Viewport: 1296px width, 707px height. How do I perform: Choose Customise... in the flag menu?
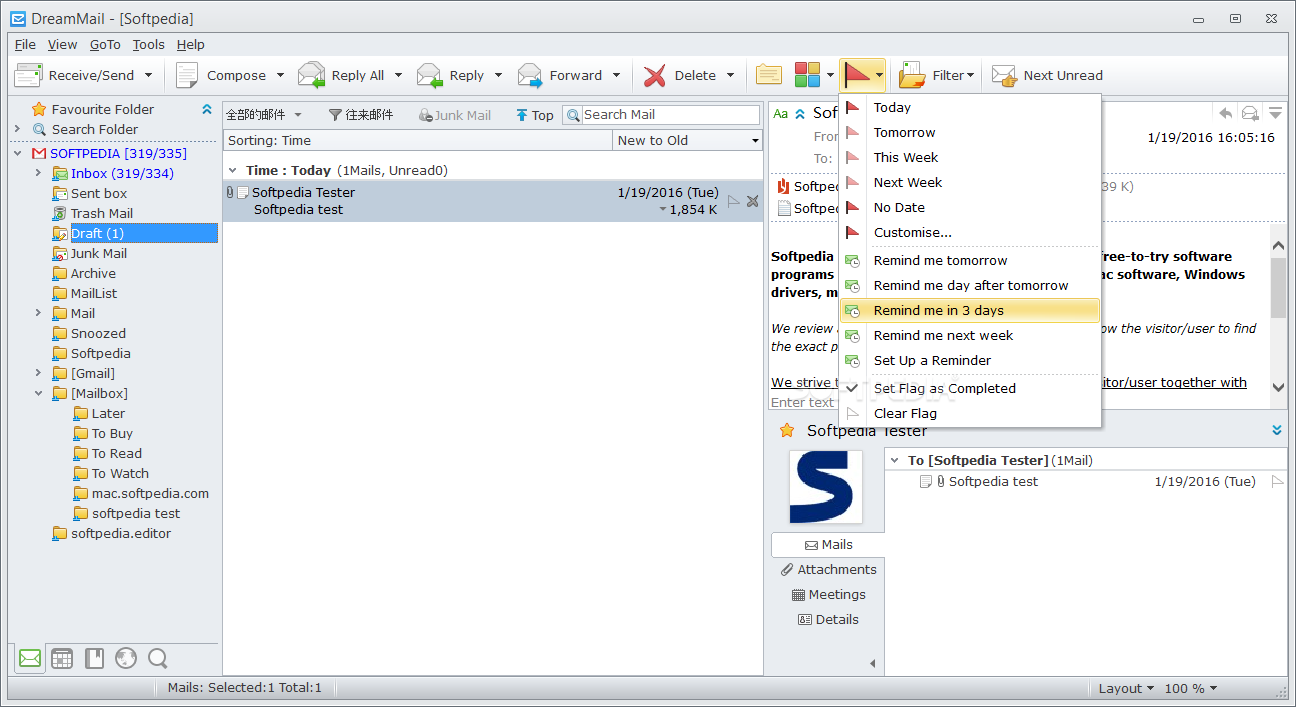pyautogui.click(x=970, y=232)
